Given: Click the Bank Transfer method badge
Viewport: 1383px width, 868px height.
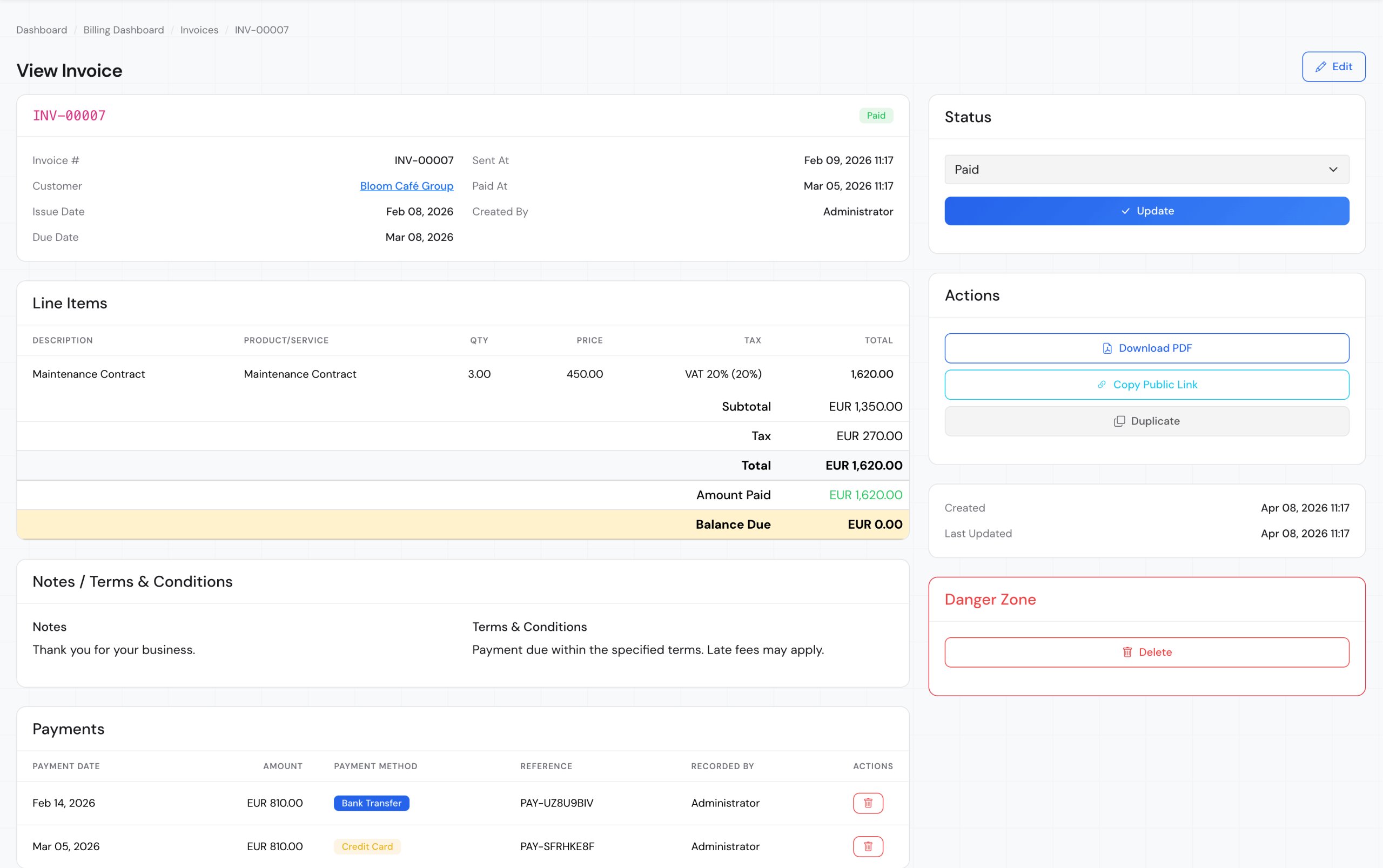Looking at the screenshot, I should pyautogui.click(x=371, y=803).
